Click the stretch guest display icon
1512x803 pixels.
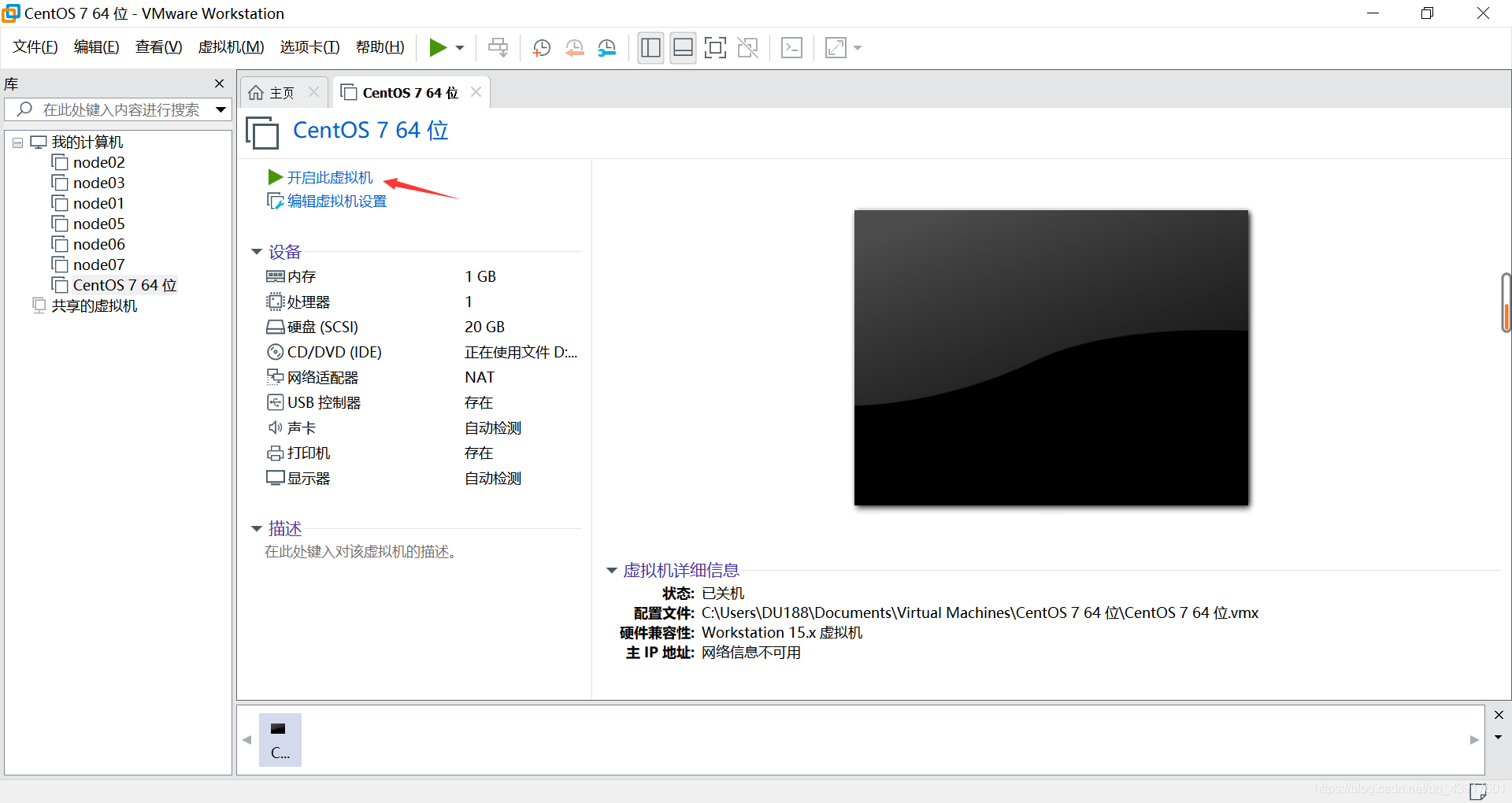(836, 48)
